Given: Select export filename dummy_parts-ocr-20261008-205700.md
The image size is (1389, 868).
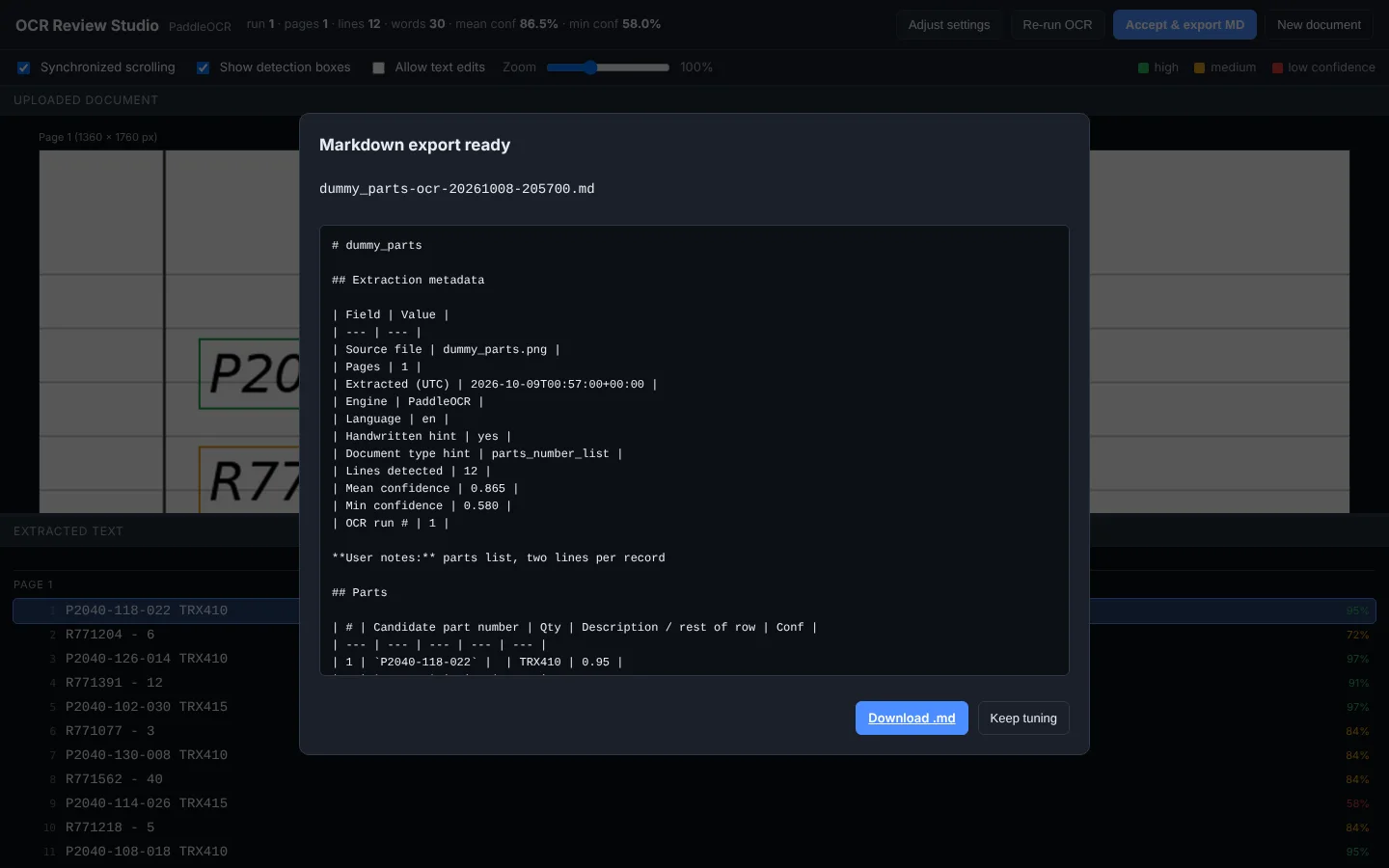Looking at the screenshot, I should tap(457, 189).
